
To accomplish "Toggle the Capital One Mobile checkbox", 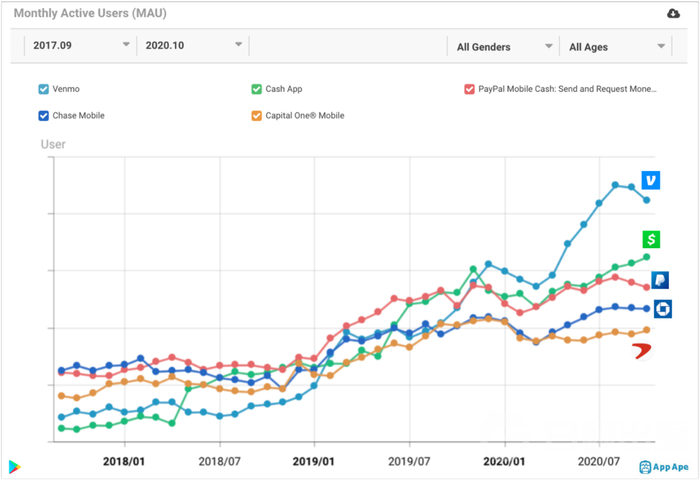I will point(257,115).
